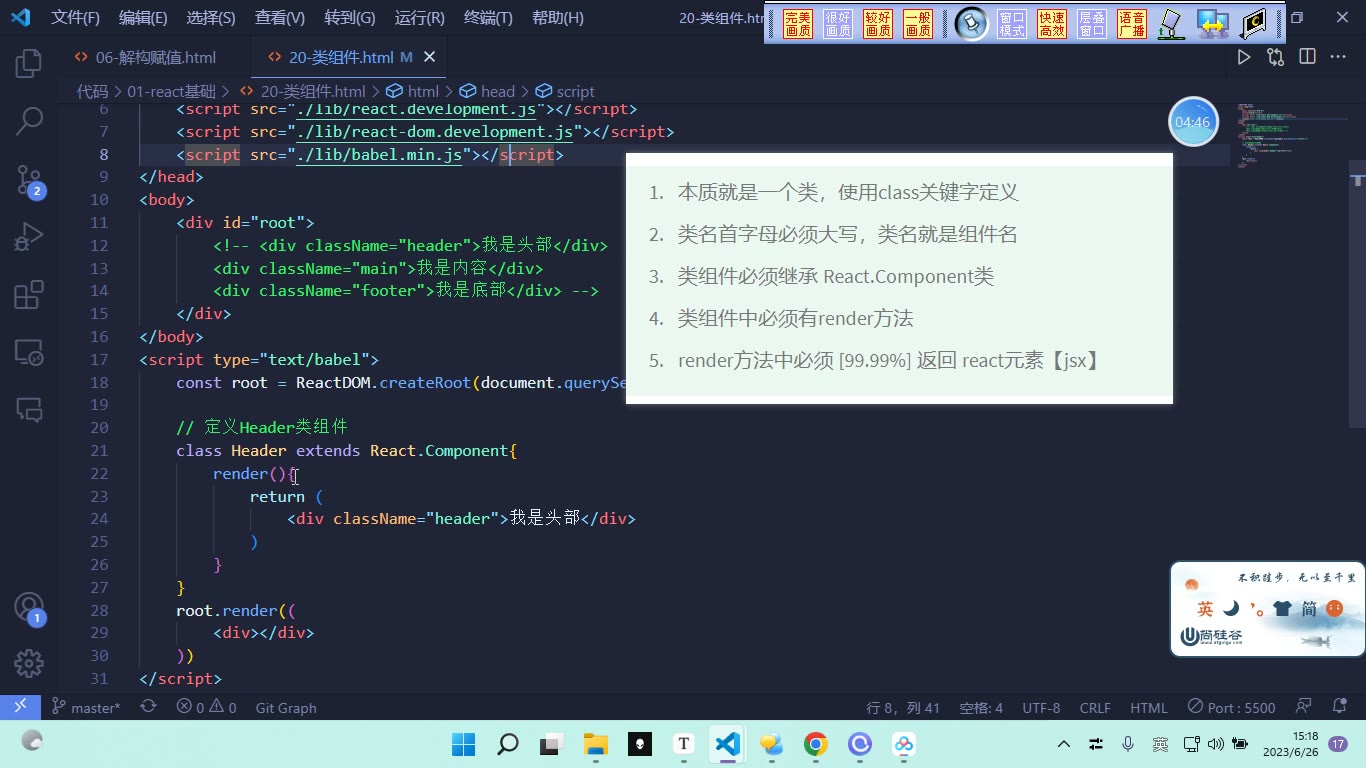Screen dimensions: 1366x768
Task: Split the editor to the right
Action: pyautogui.click(x=1307, y=58)
